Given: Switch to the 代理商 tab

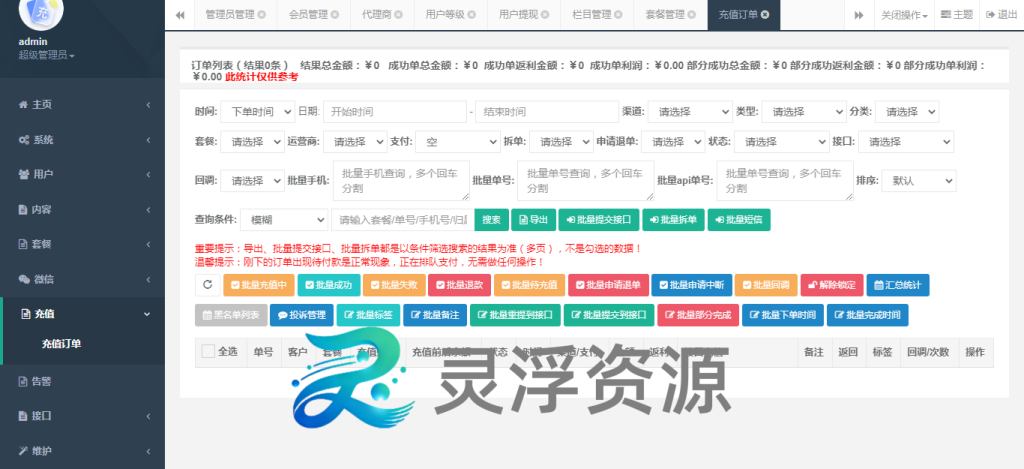Looking at the screenshot, I should [x=382, y=14].
